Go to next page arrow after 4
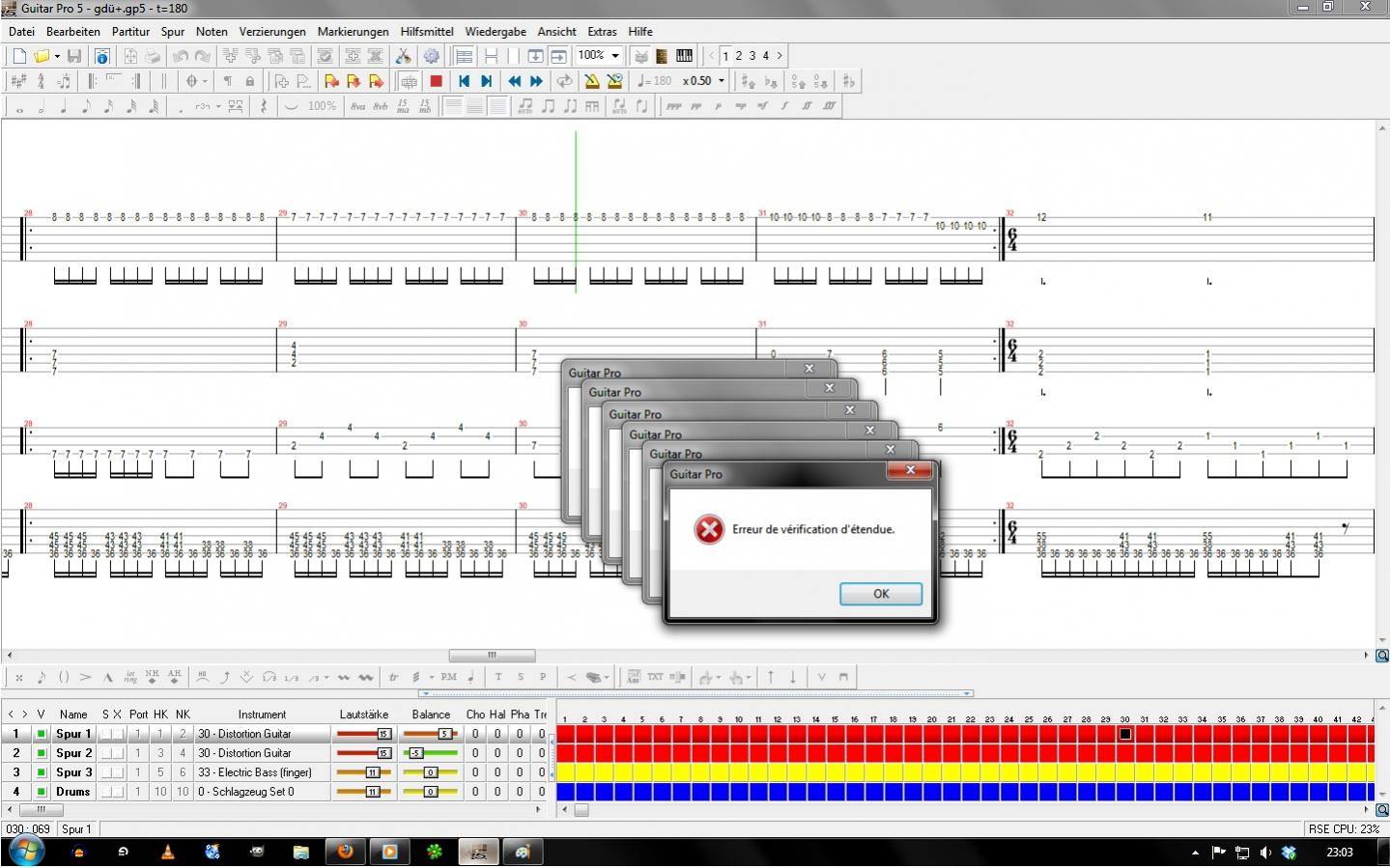Viewport: 1390px width, 868px height. [780, 56]
